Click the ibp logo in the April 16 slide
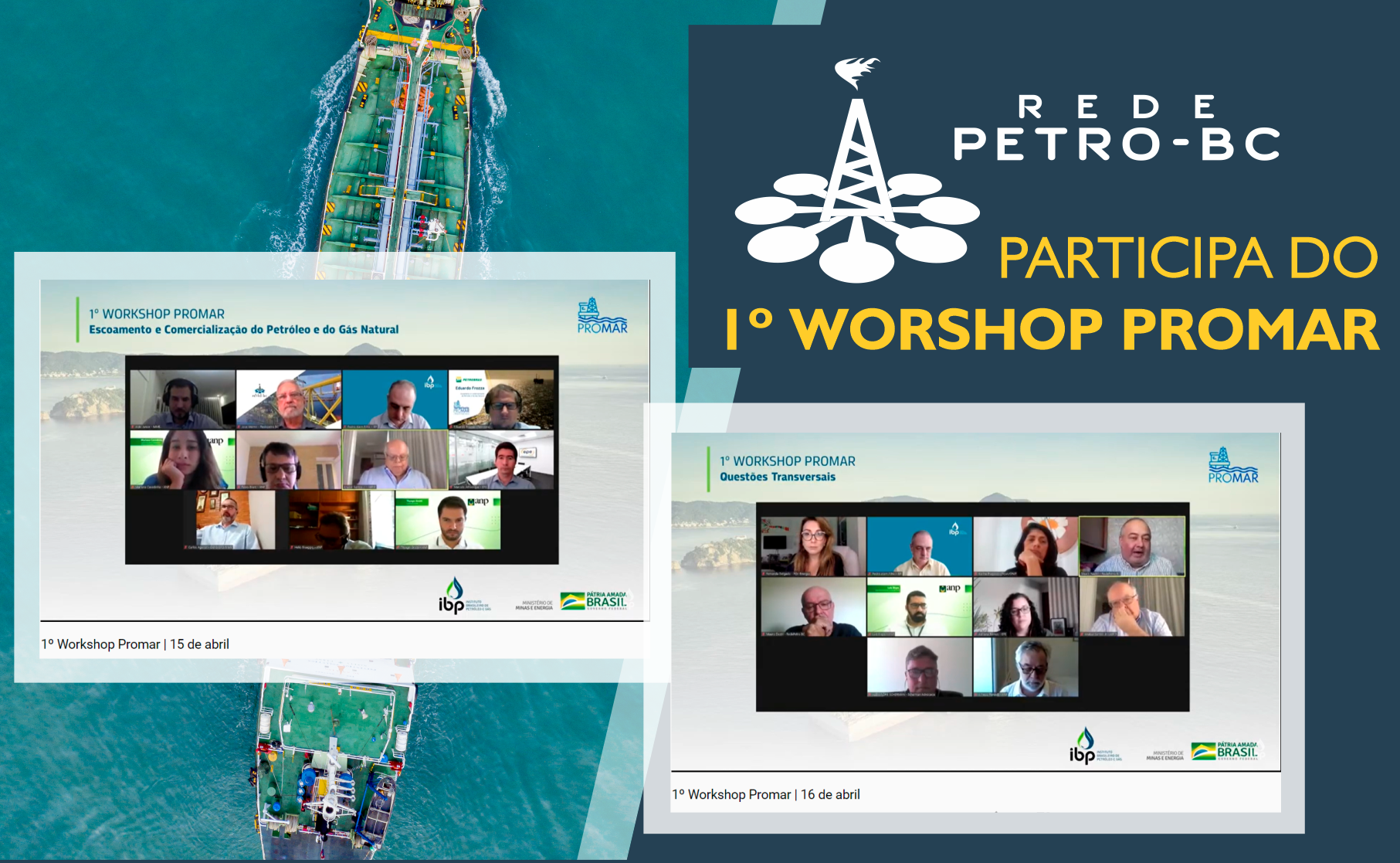The image size is (1400, 863). tap(1084, 746)
